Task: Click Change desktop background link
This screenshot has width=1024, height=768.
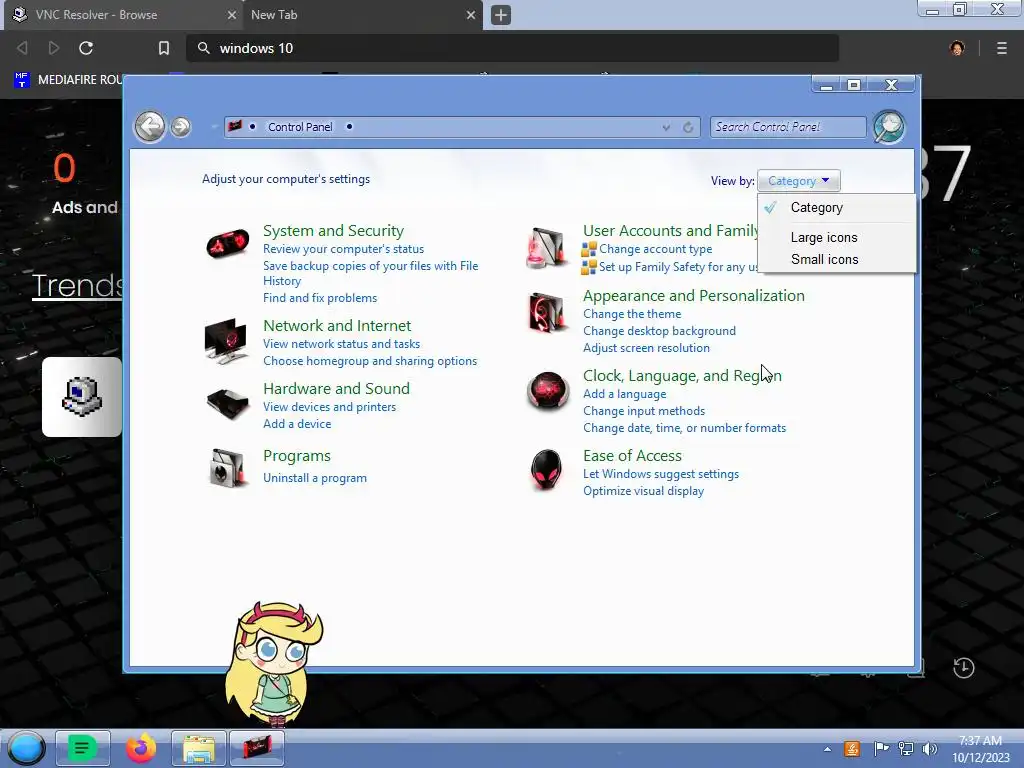Action: point(659,331)
